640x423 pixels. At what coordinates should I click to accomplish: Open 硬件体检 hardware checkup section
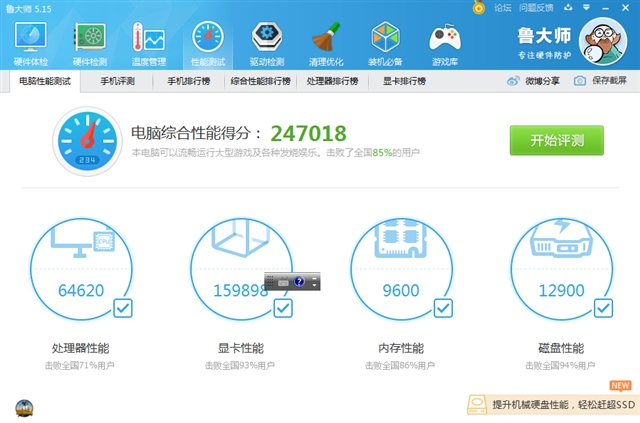pos(31,44)
